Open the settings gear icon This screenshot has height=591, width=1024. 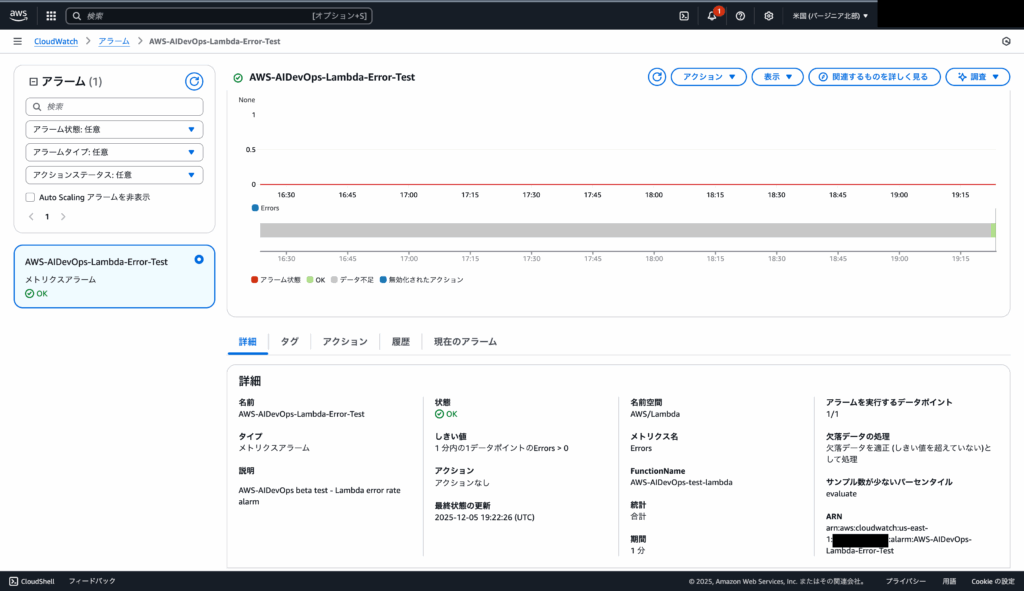tap(768, 16)
